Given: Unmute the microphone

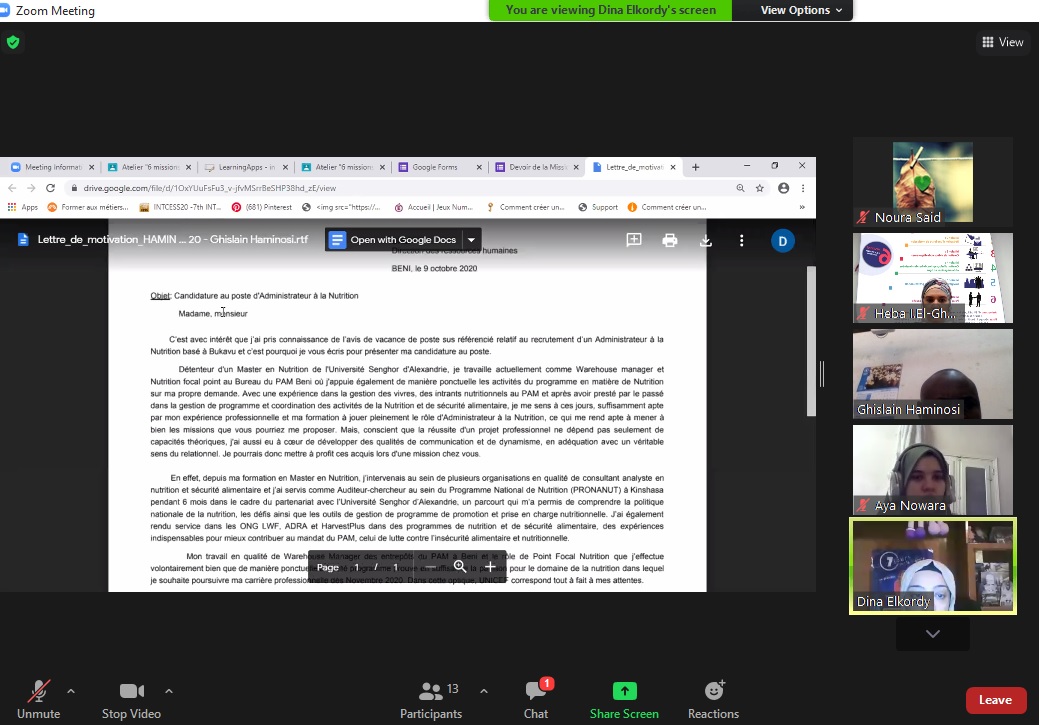Looking at the screenshot, I should tap(39, 699).
